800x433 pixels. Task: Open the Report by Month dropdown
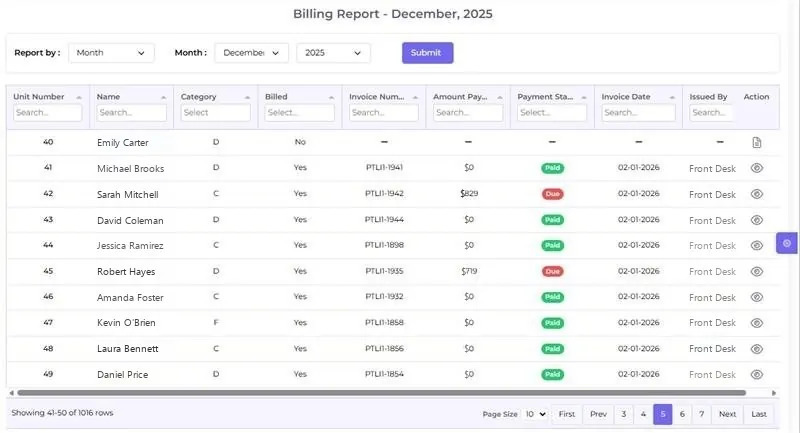(x=111, y=53)
